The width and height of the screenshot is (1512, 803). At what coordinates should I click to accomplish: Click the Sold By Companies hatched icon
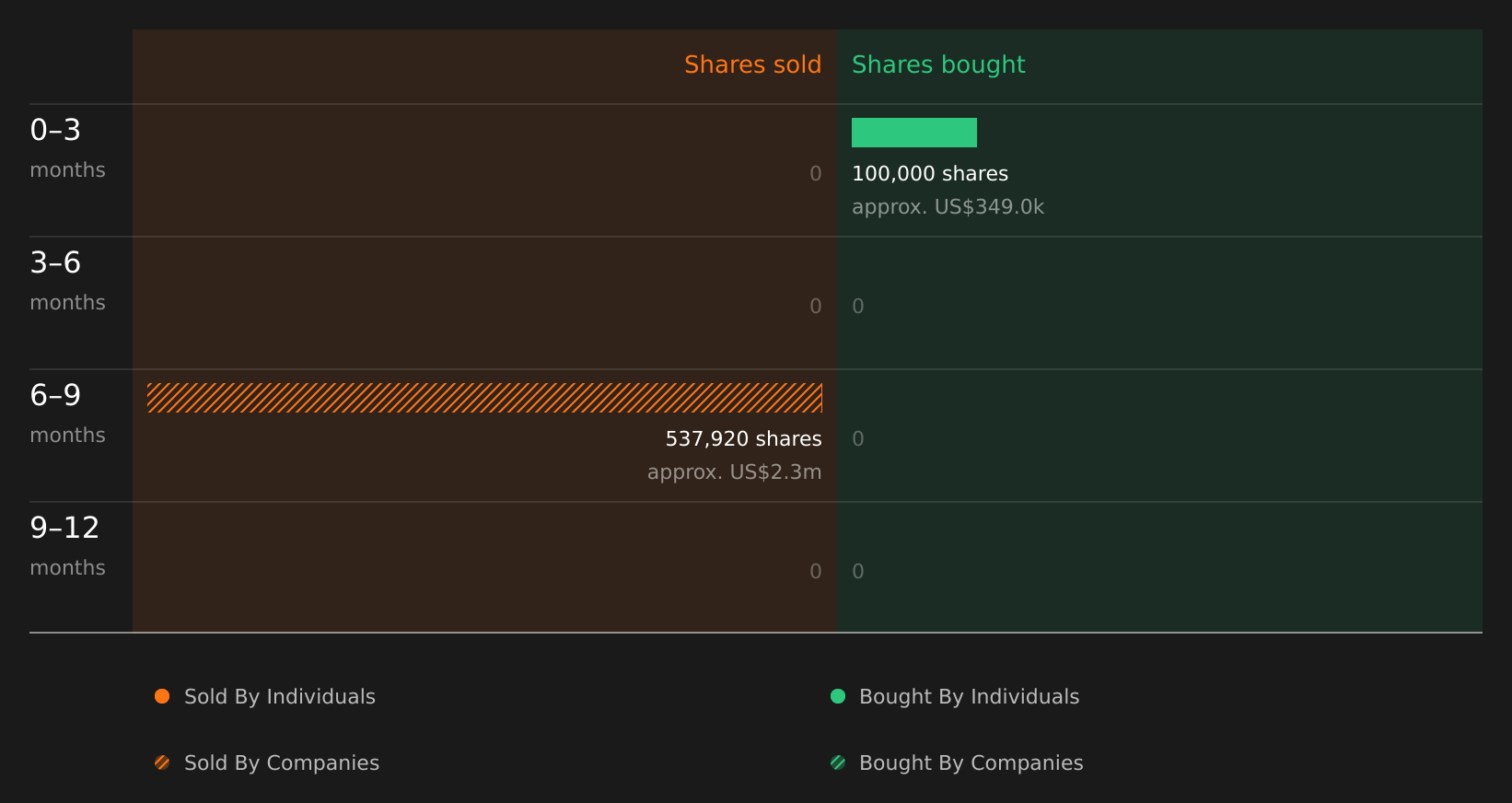click(x=162, y=762)
